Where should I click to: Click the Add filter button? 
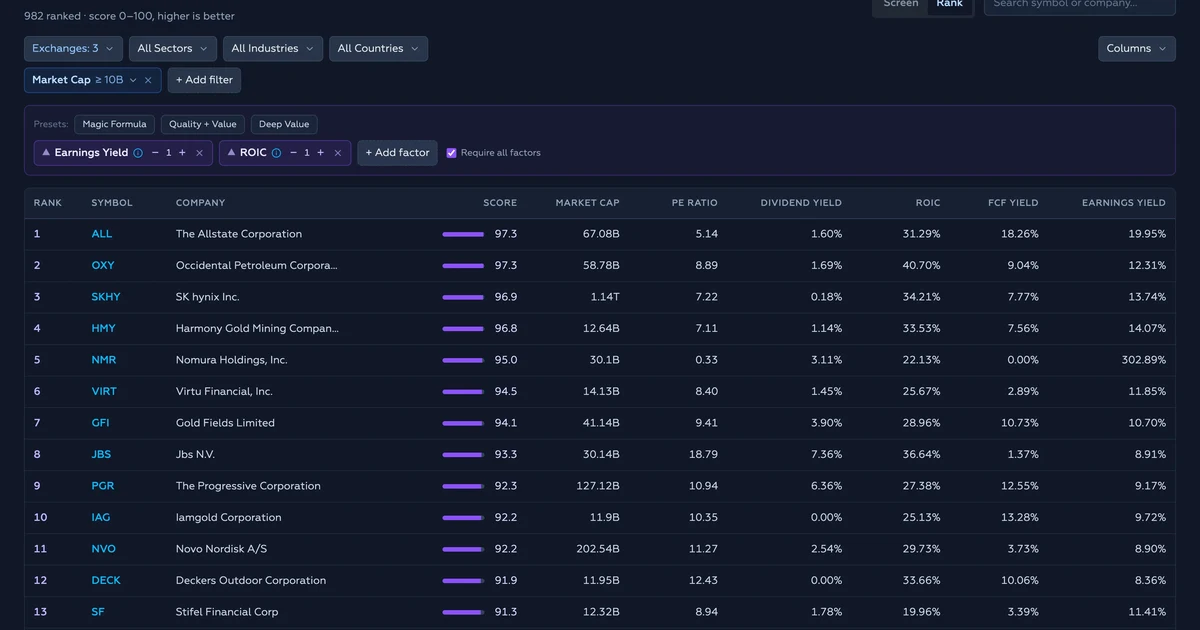[204, 80]
